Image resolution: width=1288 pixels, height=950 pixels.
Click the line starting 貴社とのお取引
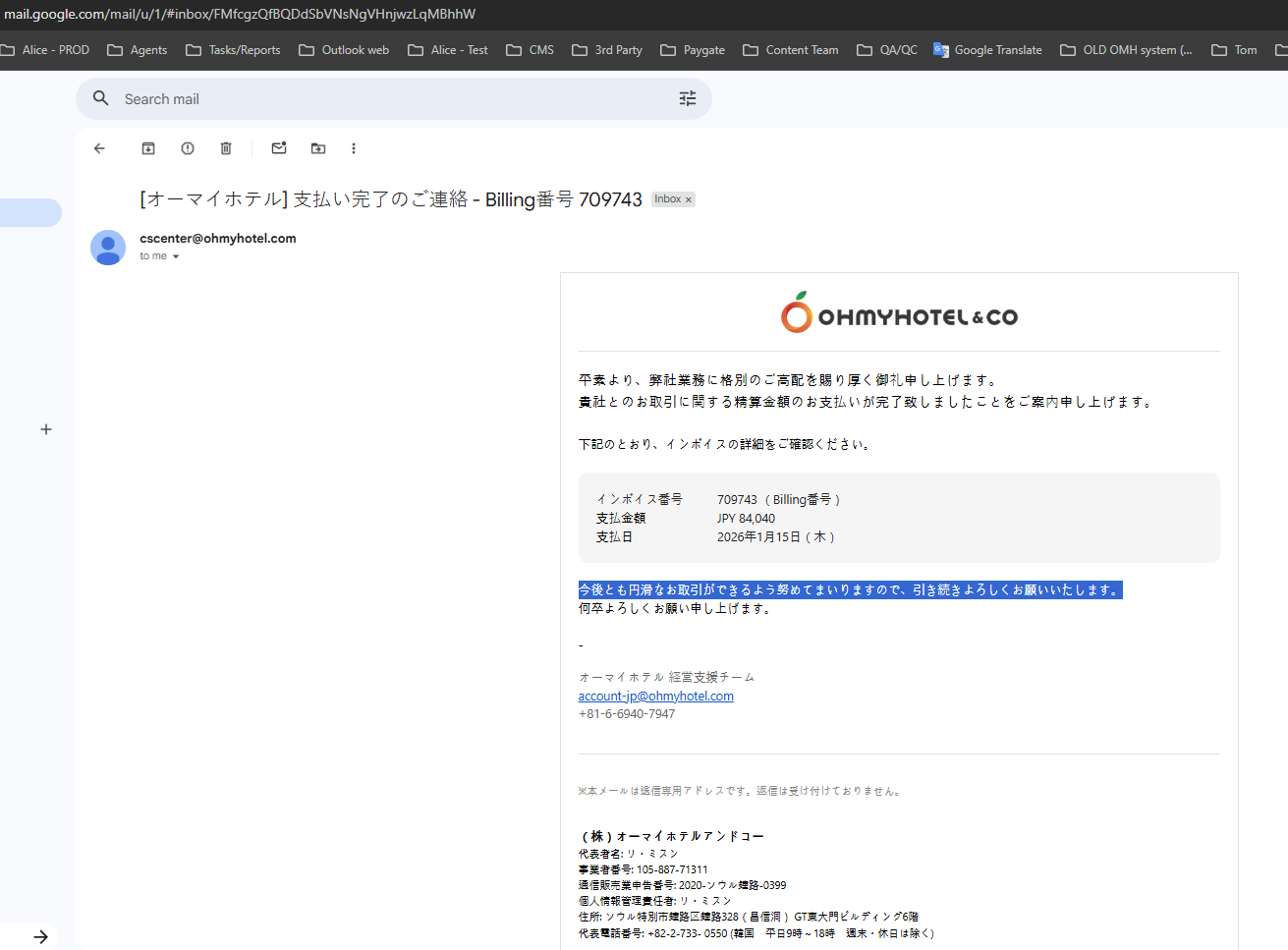pyautogui.click(x=867, y=402)
